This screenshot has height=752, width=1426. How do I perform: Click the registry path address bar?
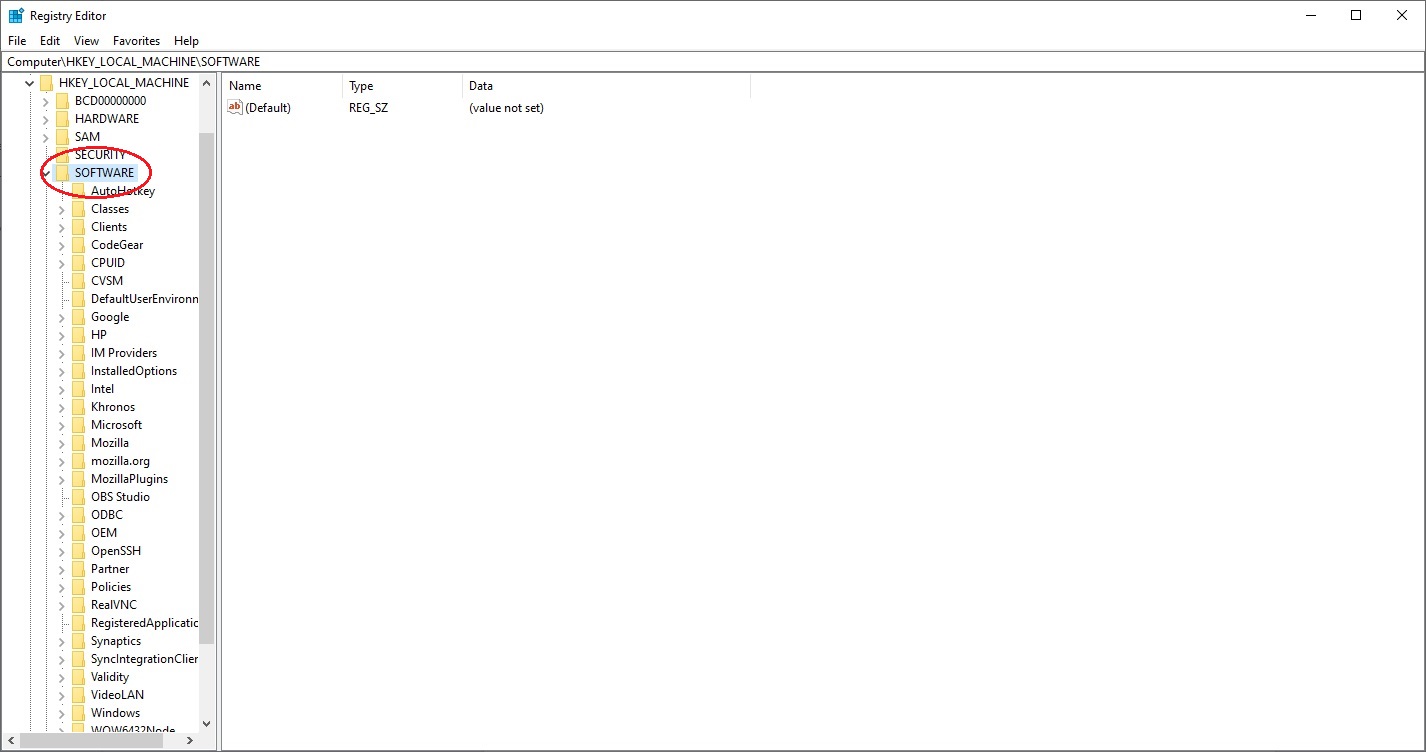tap(712, 62)
